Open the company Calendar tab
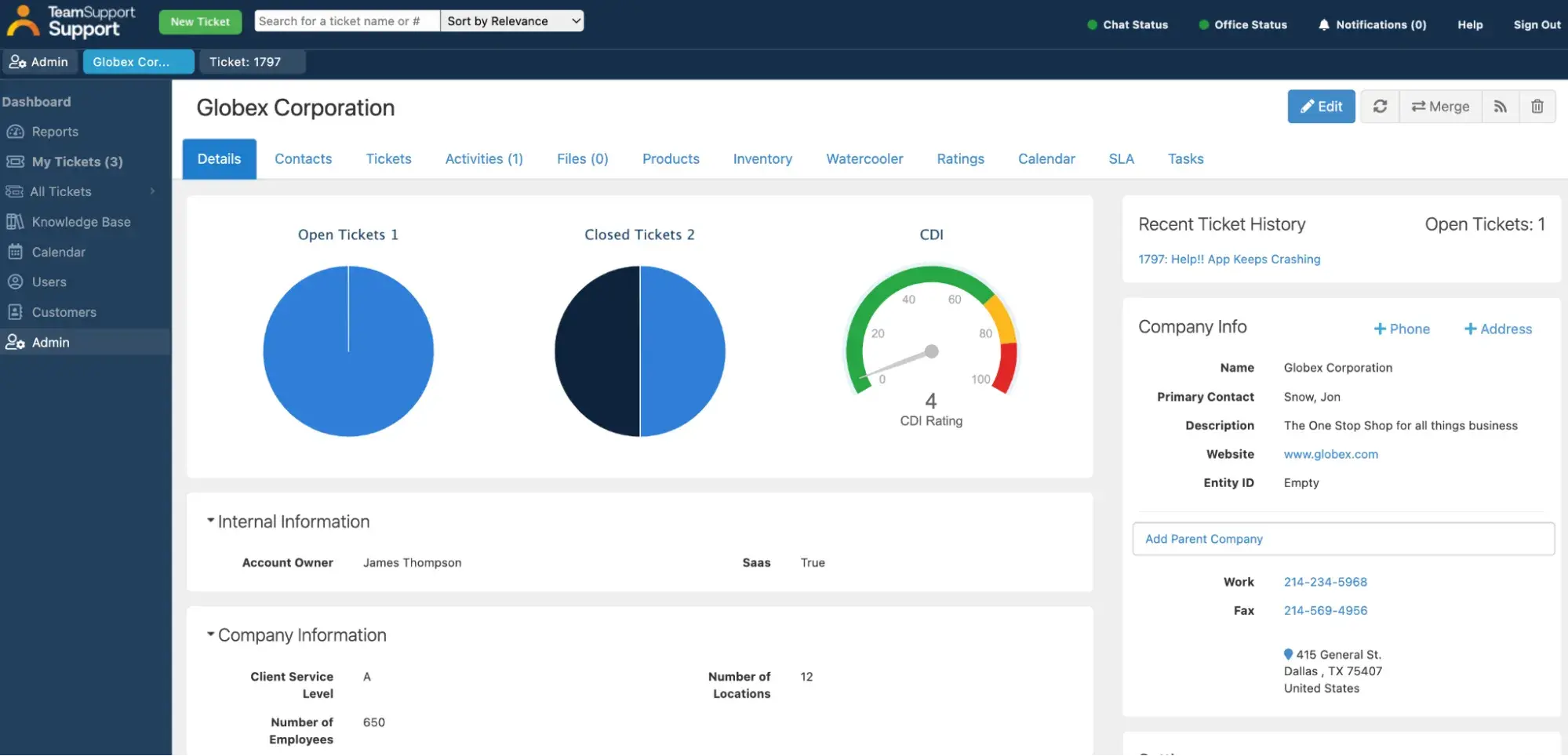Viewport: 1568px width, 756px height. coord(1046,159)
